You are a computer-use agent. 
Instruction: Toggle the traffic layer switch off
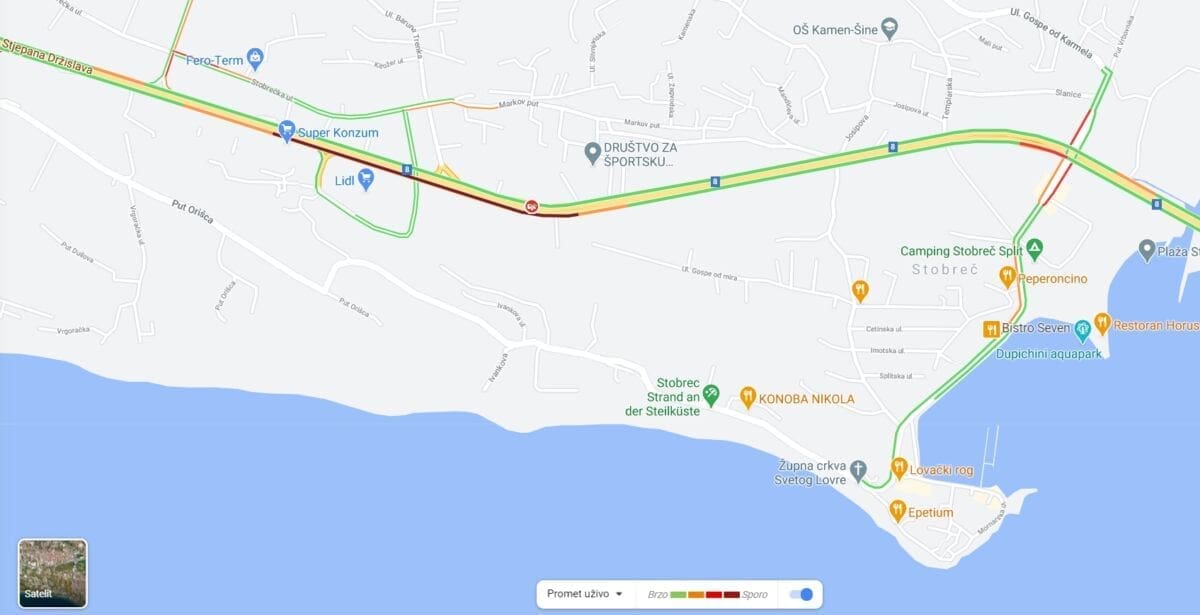(x=801, y=594)
